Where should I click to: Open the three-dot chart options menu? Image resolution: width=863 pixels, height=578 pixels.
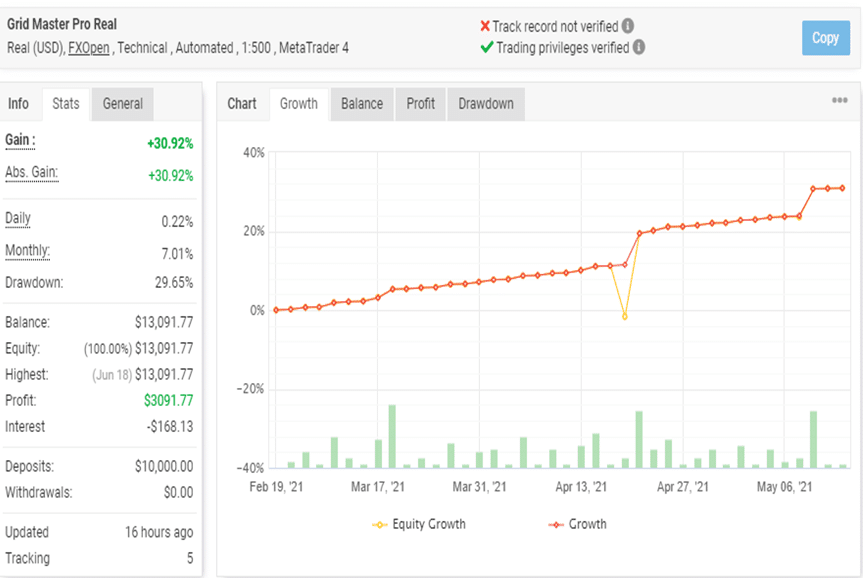tap(839, 100)
